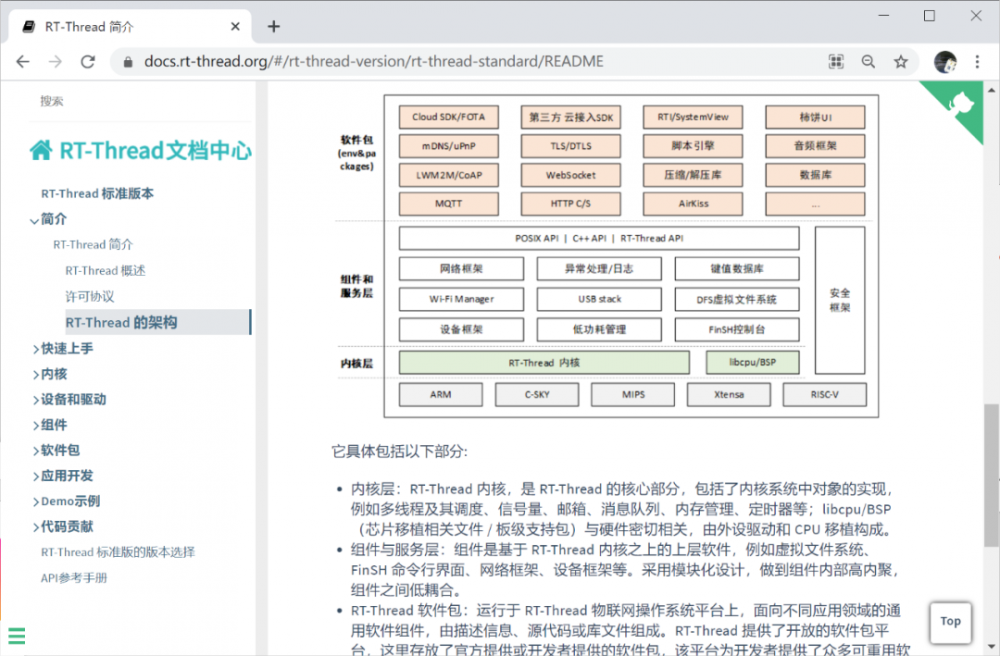Click the RT-Thread文档中心 home link
This screenshot has height=656, width=1000.
coord(141,151)
